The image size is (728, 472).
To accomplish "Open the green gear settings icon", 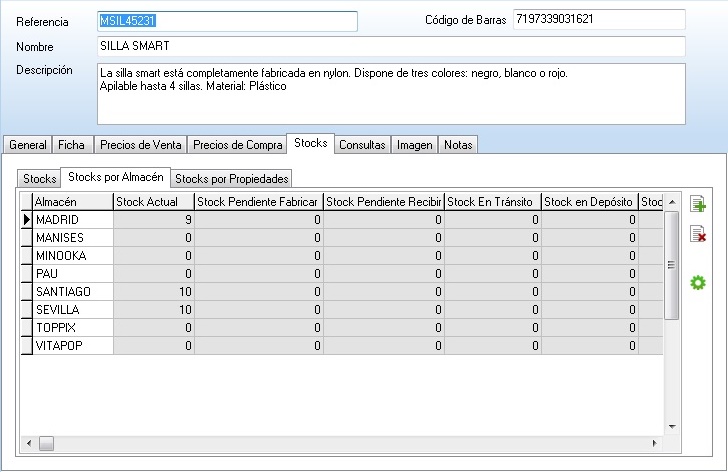I will coord(699,283).
